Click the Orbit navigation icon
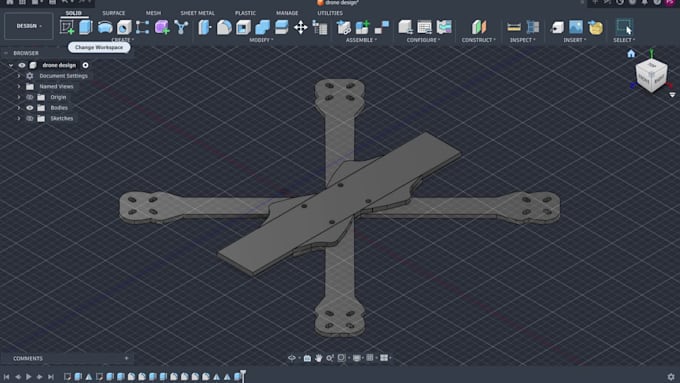Image resolution: width=680 pixels, height=383 pixels. (x=292, y=358)
